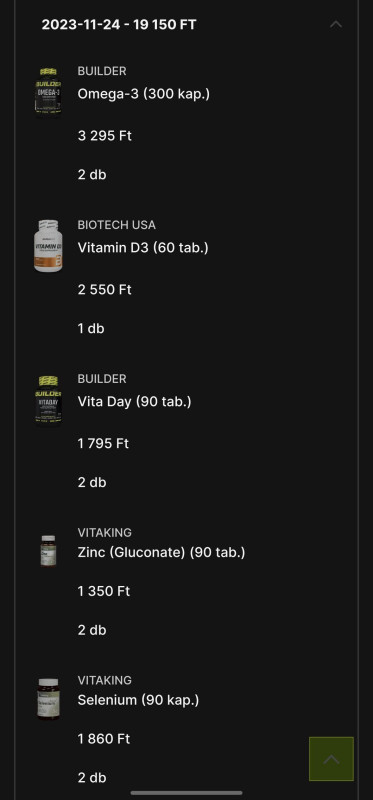
Task: Open the Omega-3 (300 kap.) product link
Action: [143, 94]
